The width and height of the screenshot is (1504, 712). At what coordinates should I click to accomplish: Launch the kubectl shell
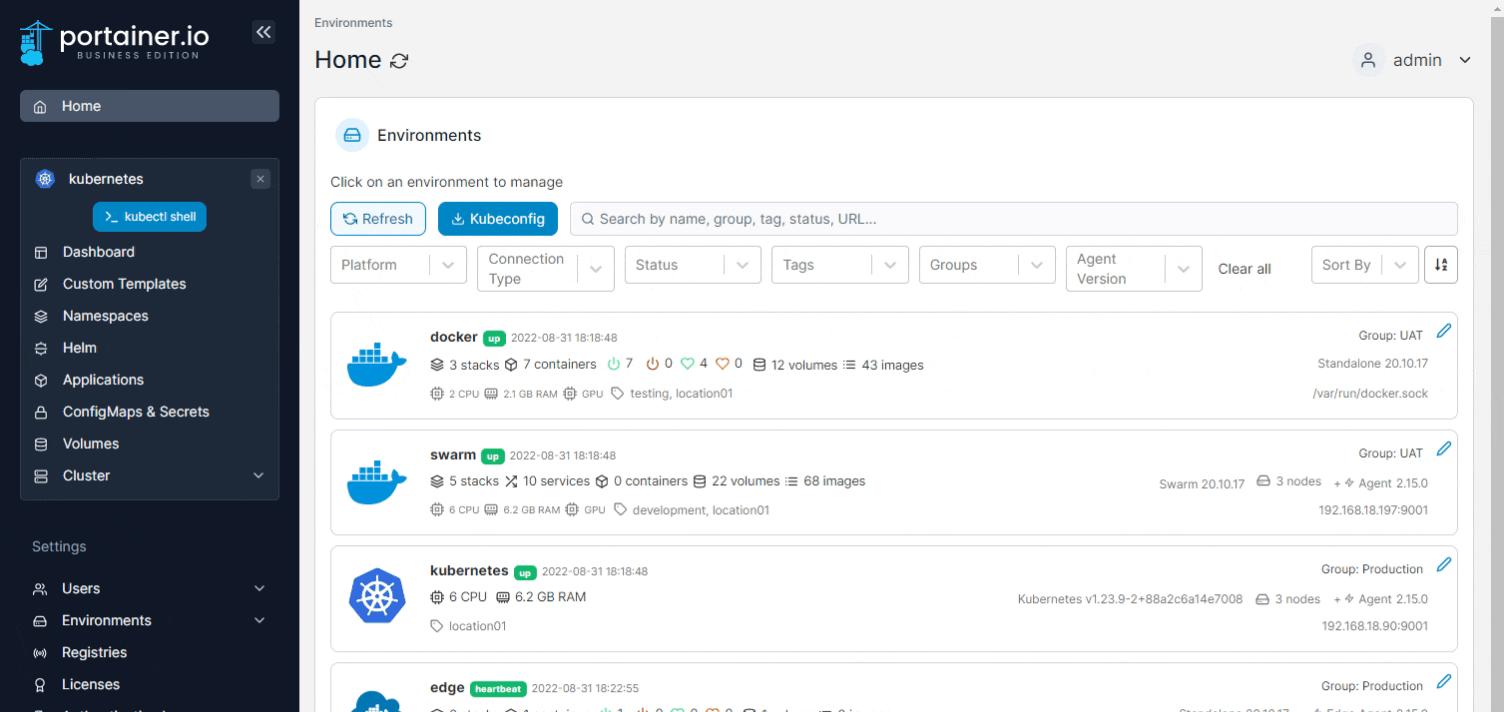click(x=150, y=217)
